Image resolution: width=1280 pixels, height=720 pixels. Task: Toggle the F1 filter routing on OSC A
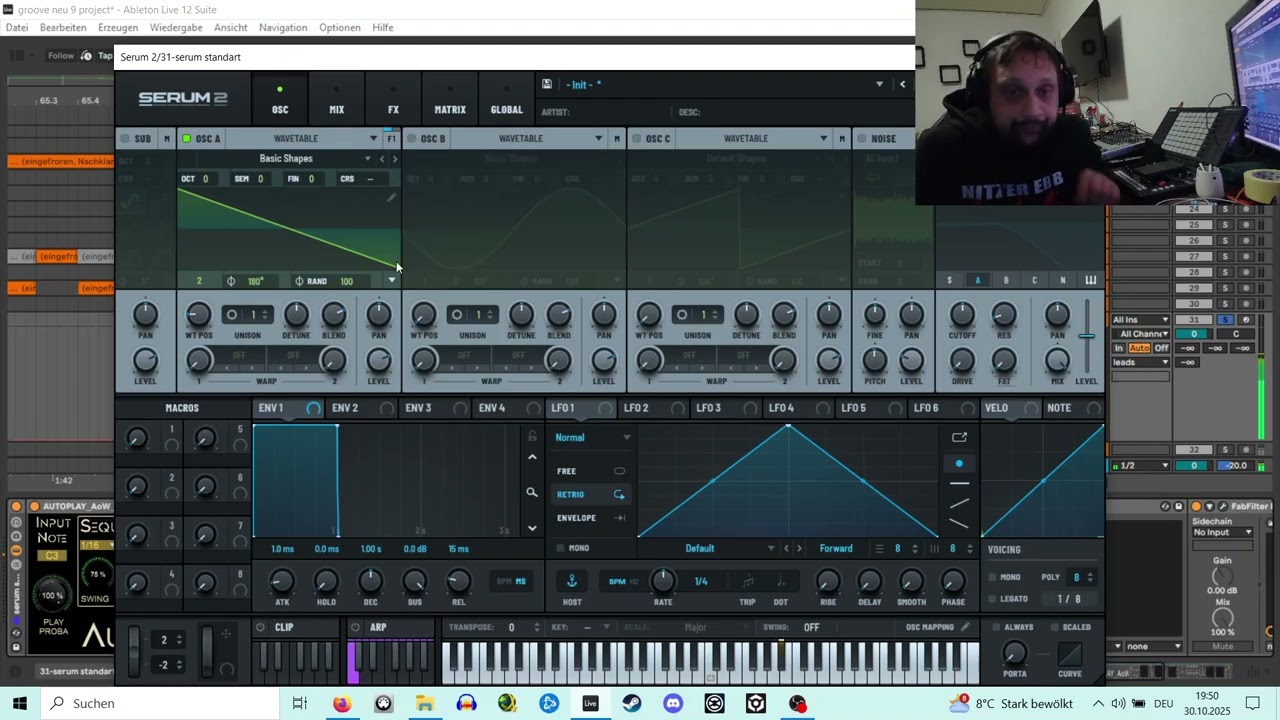pos(391,139)
